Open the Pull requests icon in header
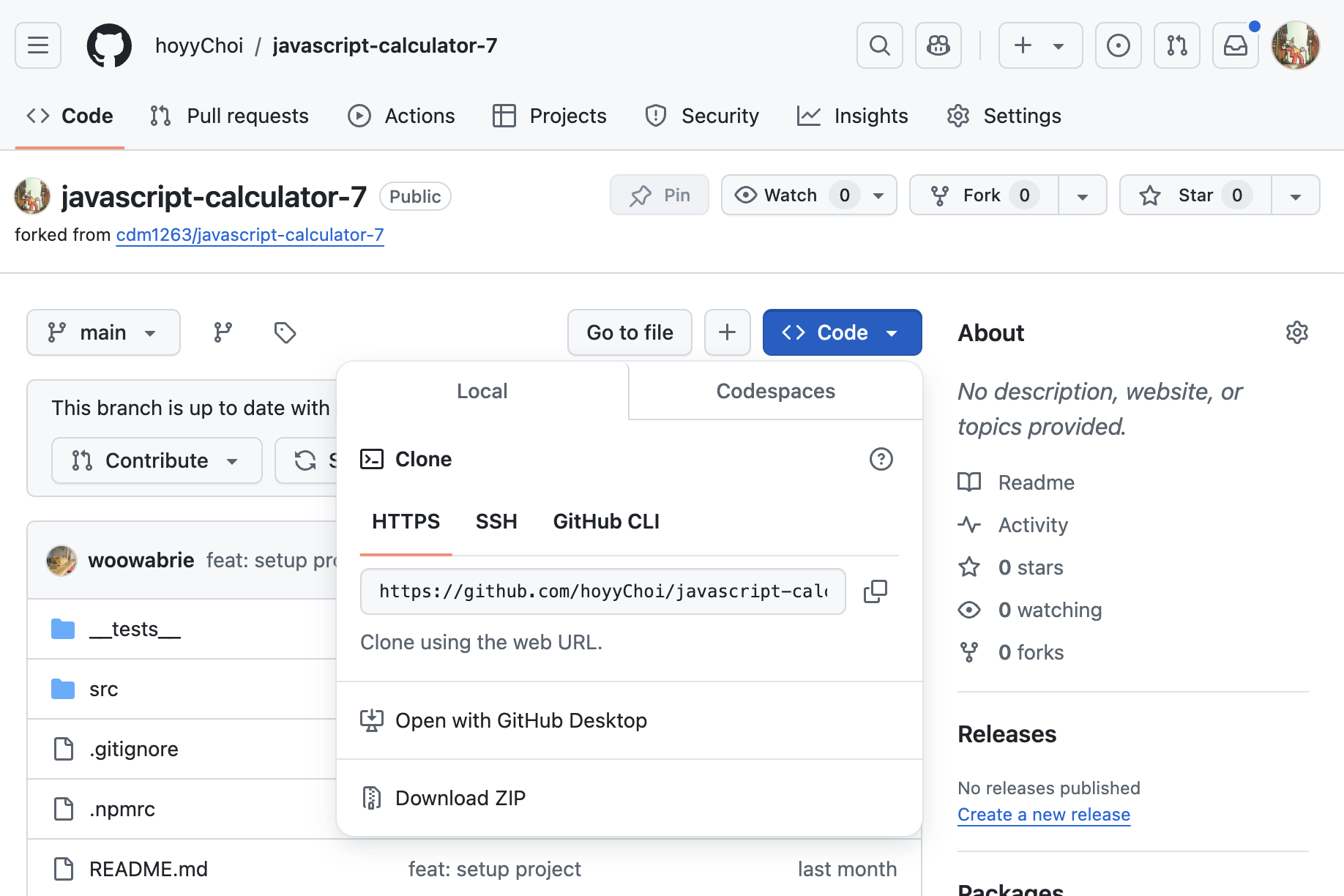The width and height of the screenshot is (1344, 896). click(x=1177, y=45)
